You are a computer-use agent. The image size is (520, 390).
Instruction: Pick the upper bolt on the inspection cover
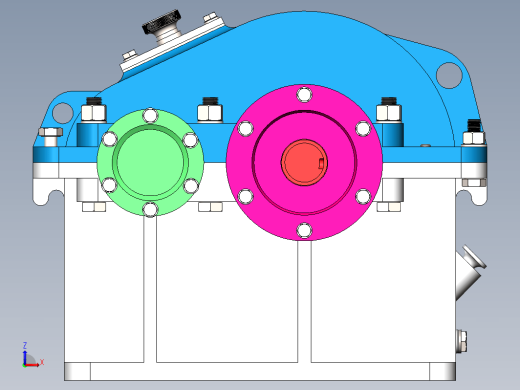pos(211,17)
